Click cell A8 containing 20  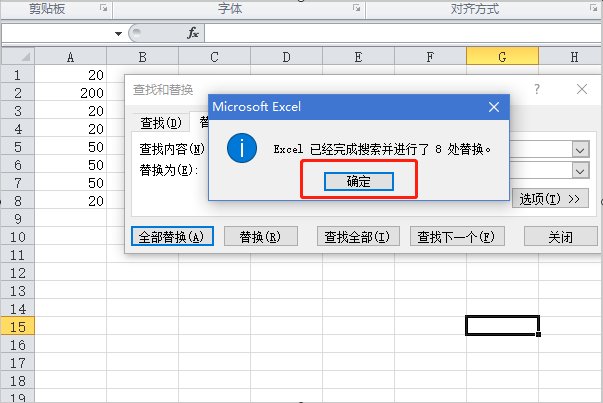coord(70,201)
